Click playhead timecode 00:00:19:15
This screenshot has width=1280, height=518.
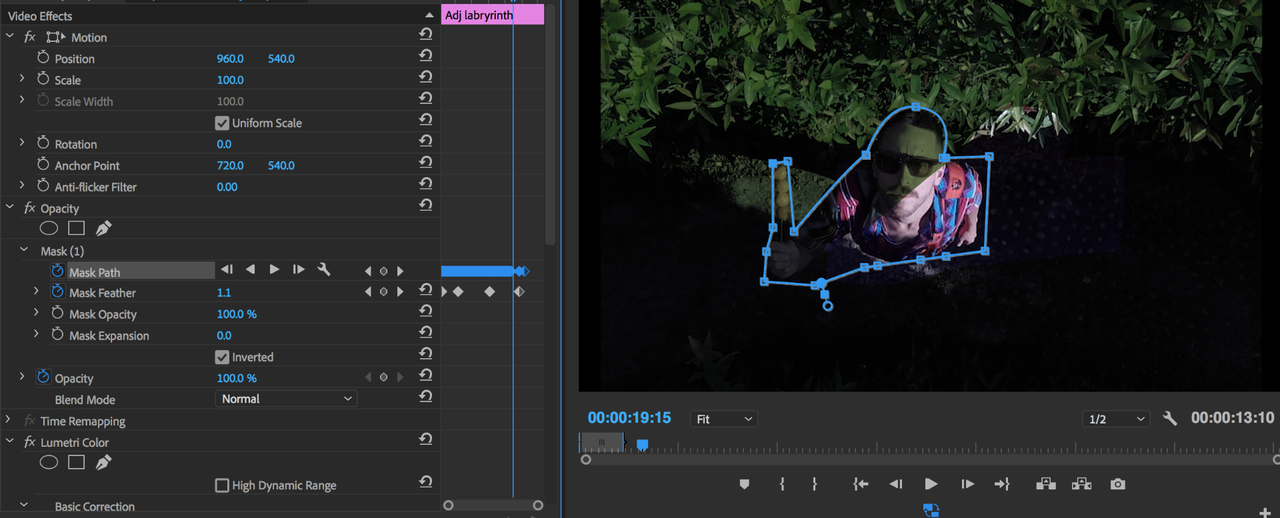coord(629,418)
